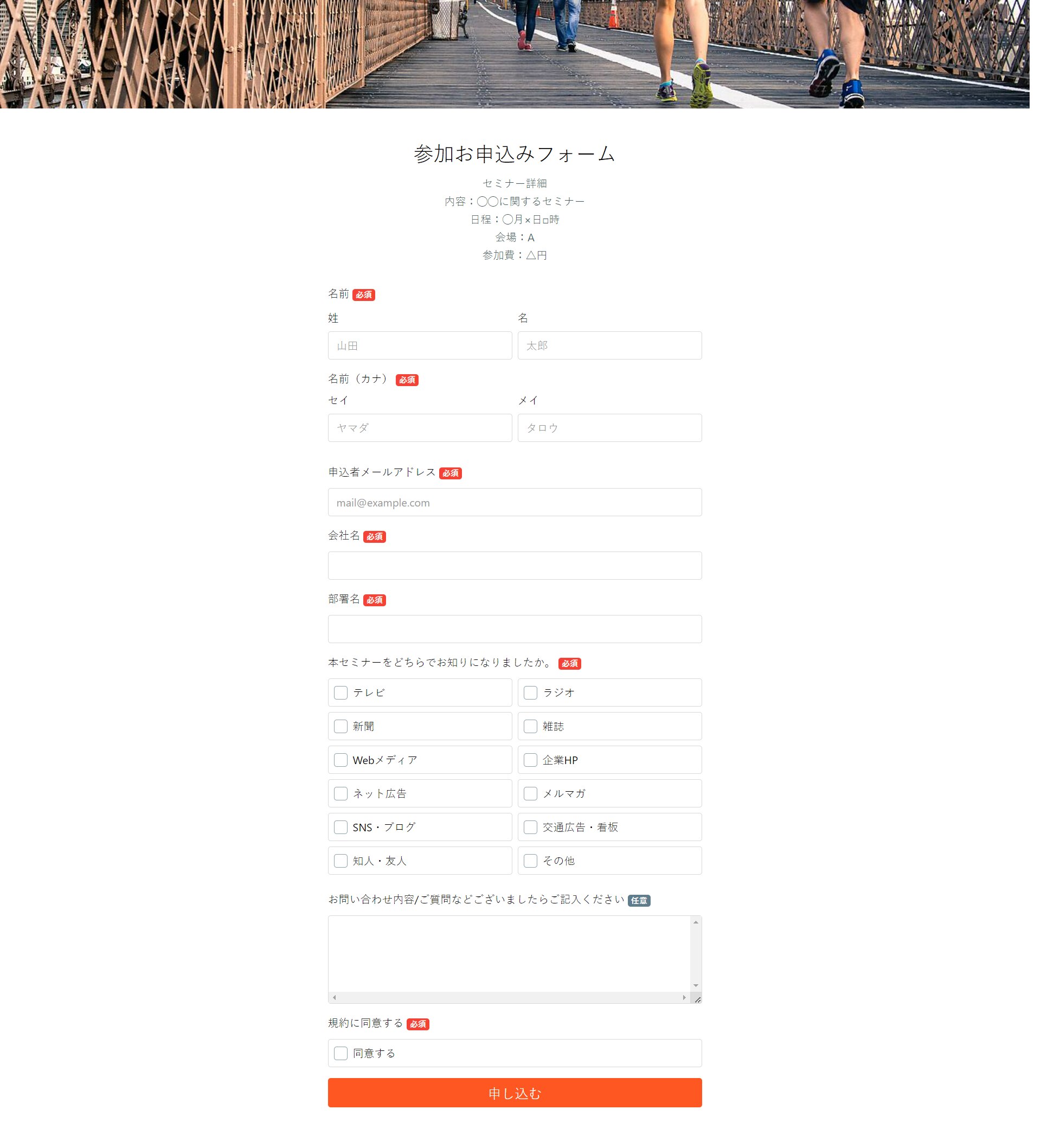Select the 企業HP checkbox
The width and height of the screenshot is (1041, 1148).
pos(530,760)
